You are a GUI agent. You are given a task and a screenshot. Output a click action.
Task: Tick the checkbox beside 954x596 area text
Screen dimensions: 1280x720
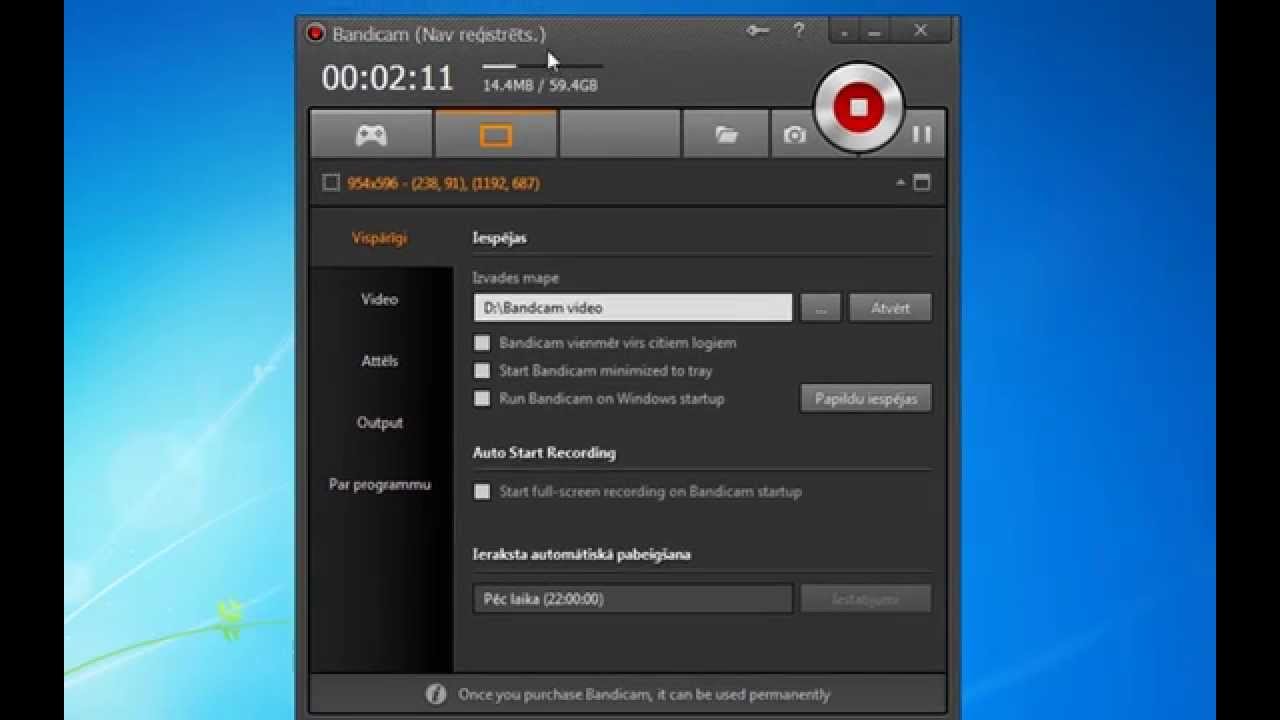[x=331, y=183]
